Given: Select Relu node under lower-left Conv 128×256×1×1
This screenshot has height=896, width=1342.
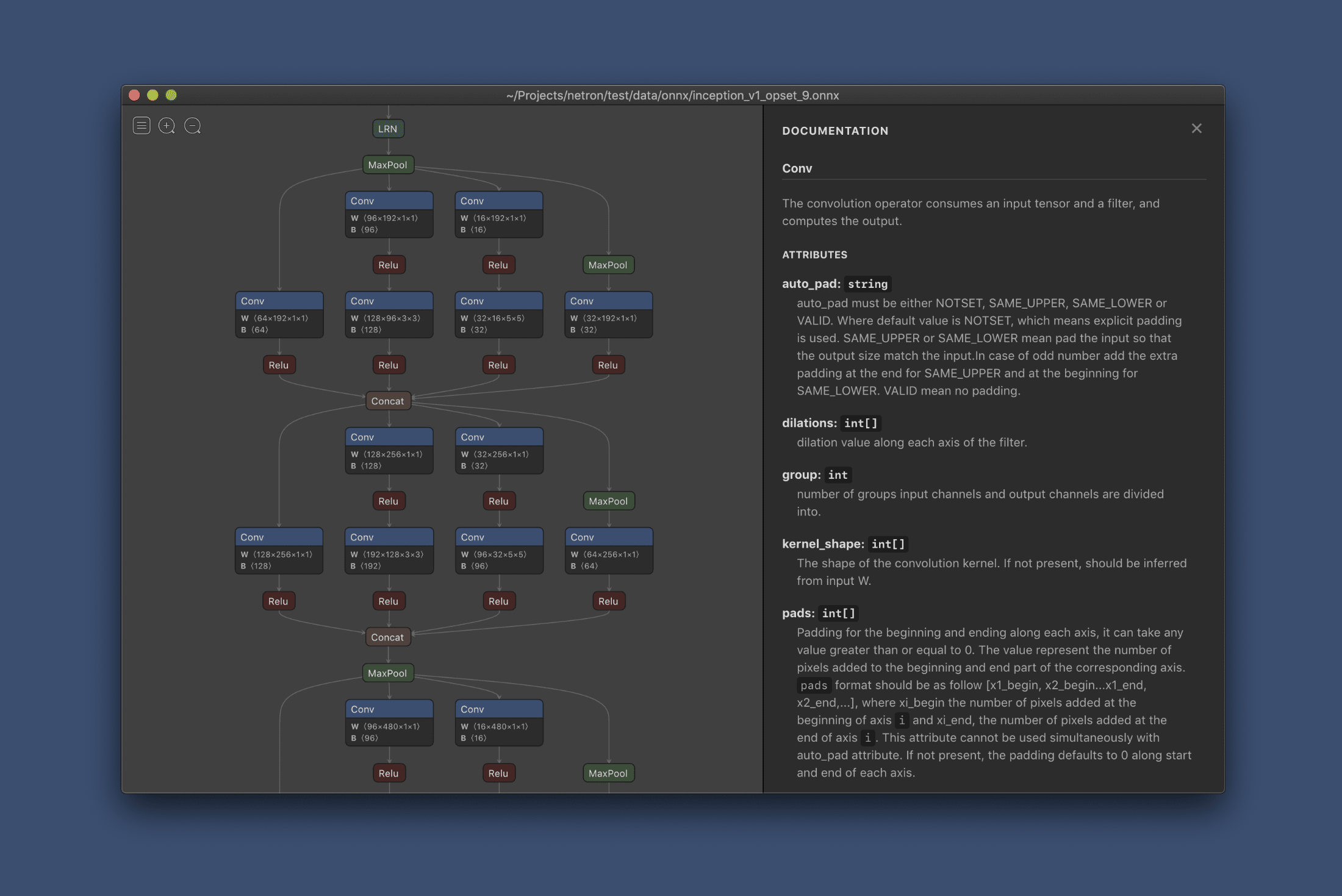Looking at the screenshot, I should pos(279,601).
